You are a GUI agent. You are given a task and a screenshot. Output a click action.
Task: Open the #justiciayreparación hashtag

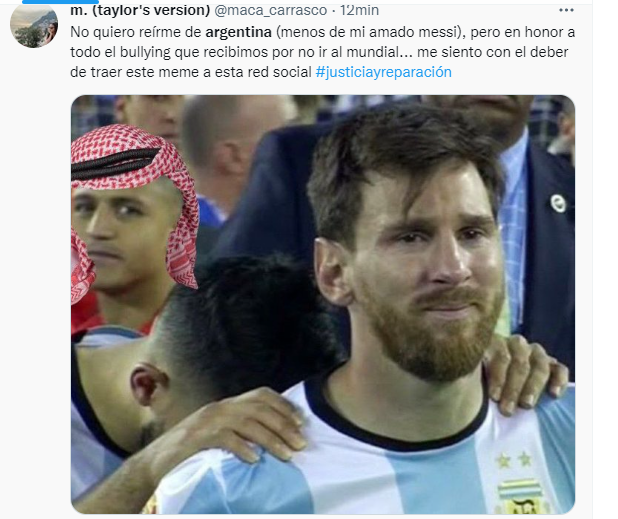(383, 72)
